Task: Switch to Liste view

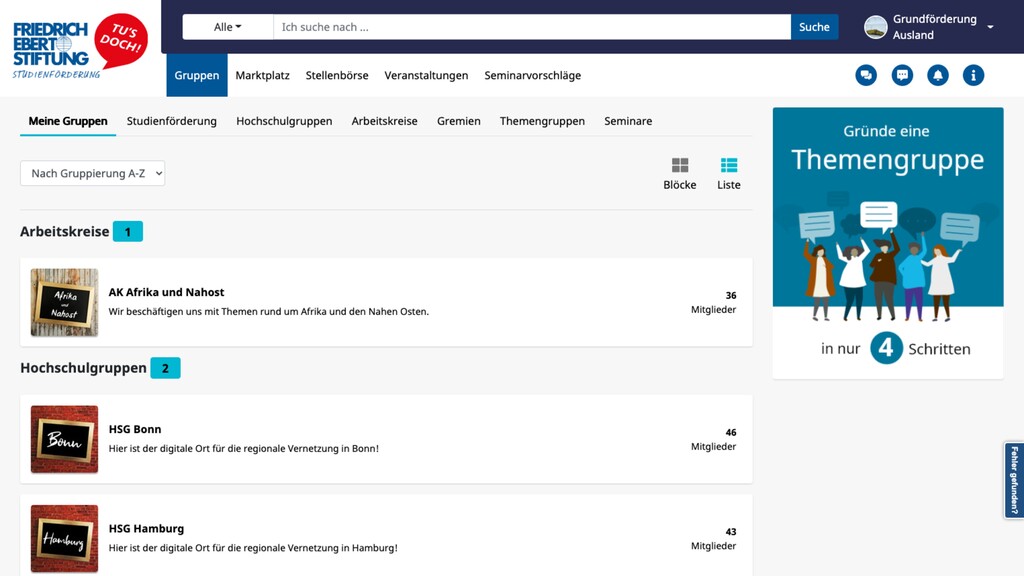Action: click(x=729, y=174)
